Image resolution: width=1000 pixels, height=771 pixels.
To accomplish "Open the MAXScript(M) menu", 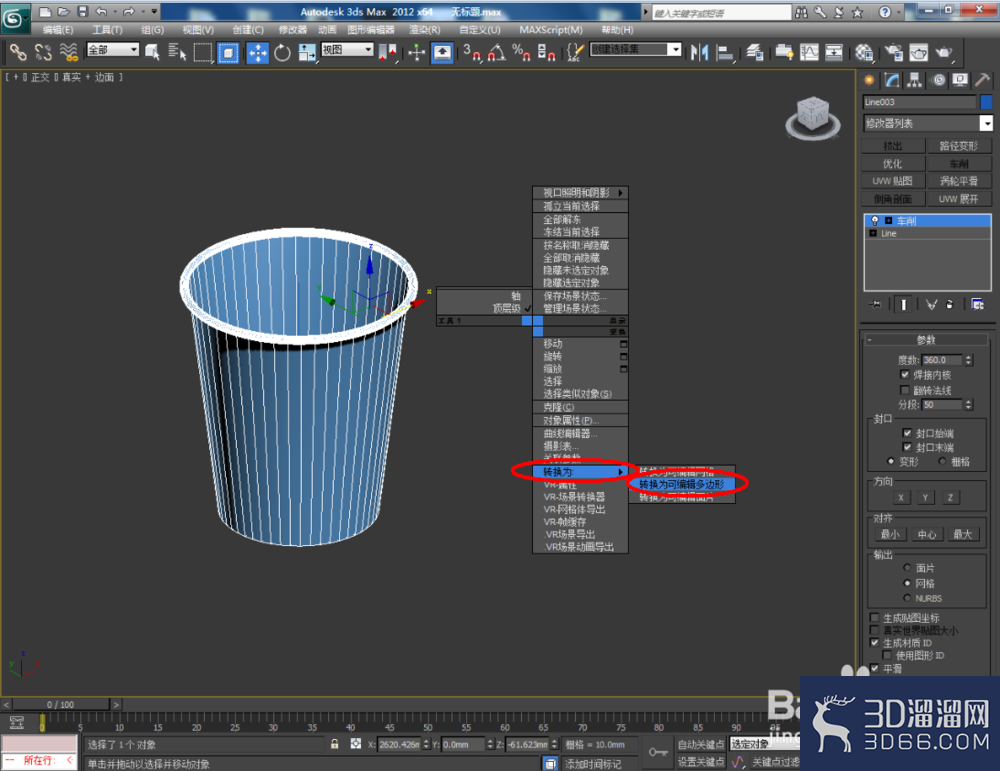I will pos(551,30).
